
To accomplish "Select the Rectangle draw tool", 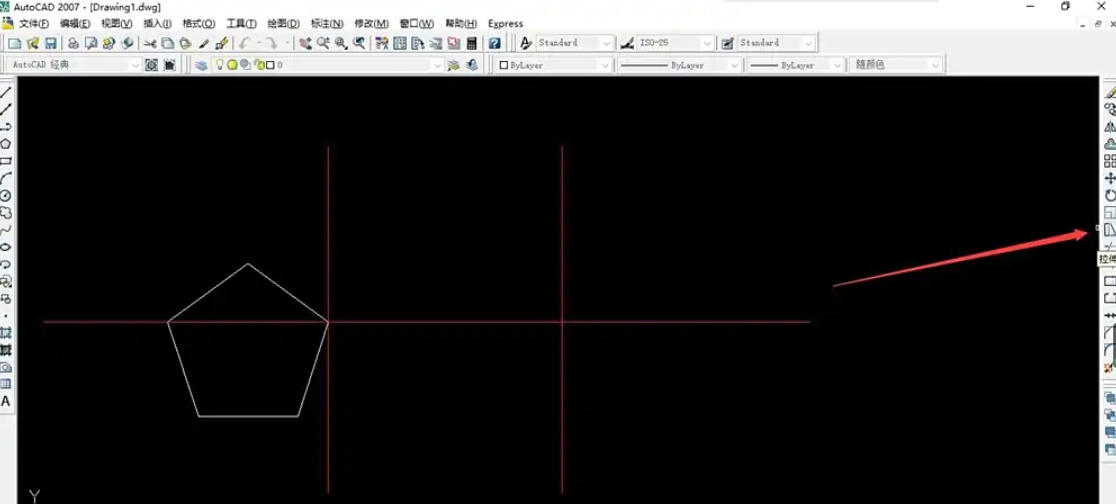I will point(6,161).
